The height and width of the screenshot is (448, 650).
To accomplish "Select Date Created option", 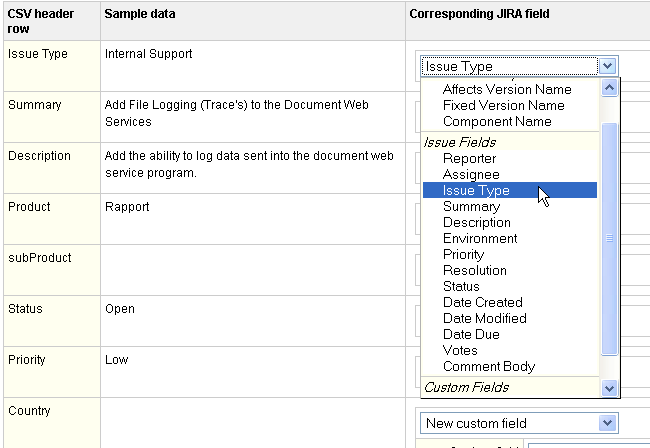I will click(483, 302).
